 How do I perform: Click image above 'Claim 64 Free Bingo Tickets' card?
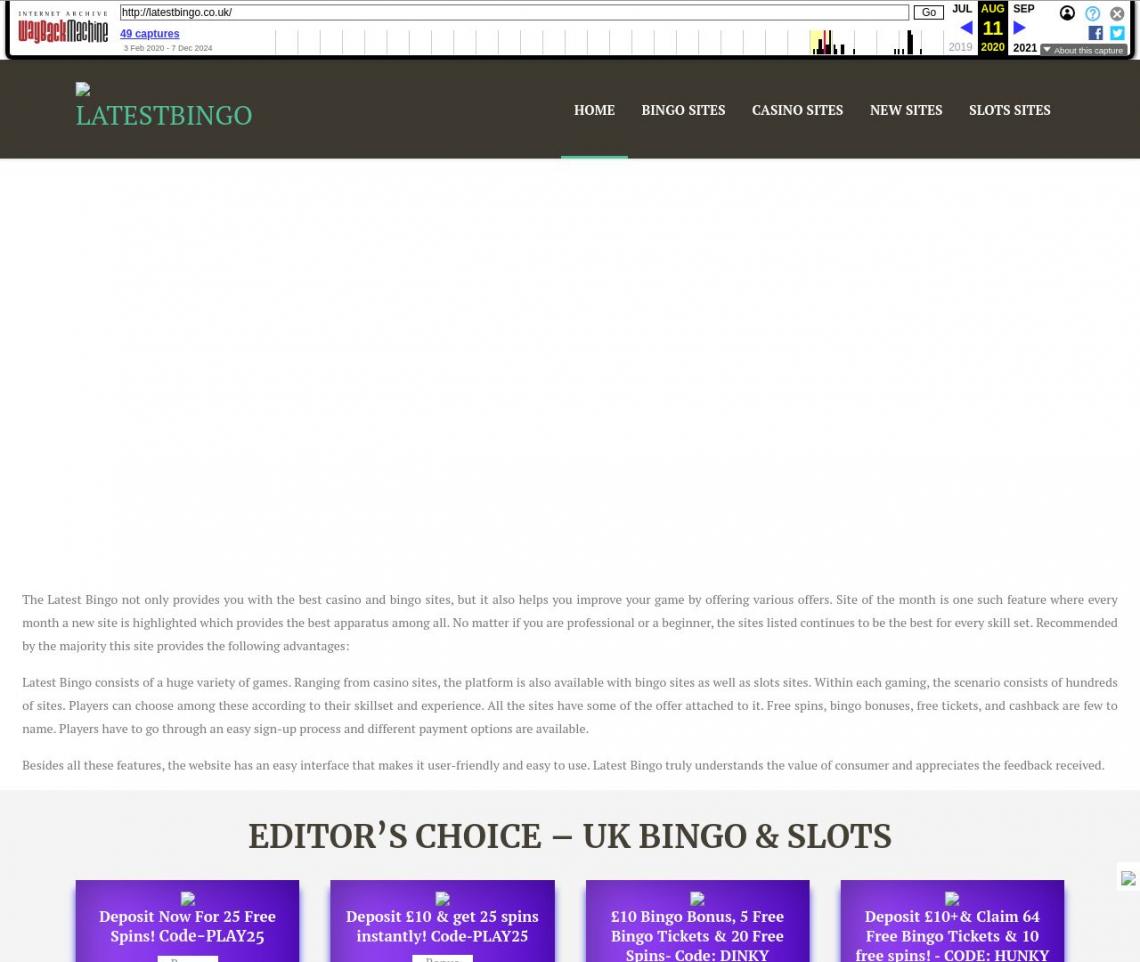click(x=952, y=899)
